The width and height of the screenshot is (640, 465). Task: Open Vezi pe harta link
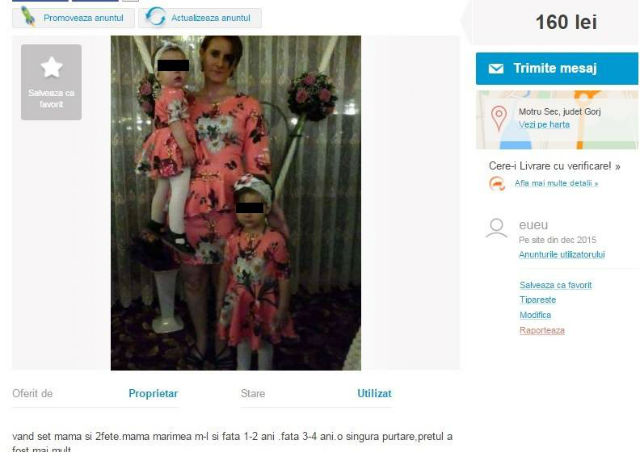click(x=544, y=125)
